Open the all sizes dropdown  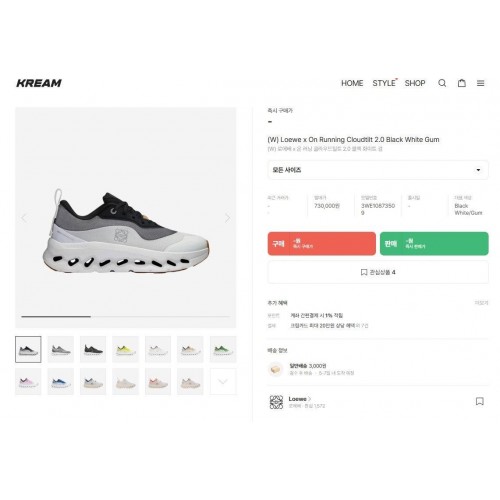pyautogui.click(x=378, y=170)
